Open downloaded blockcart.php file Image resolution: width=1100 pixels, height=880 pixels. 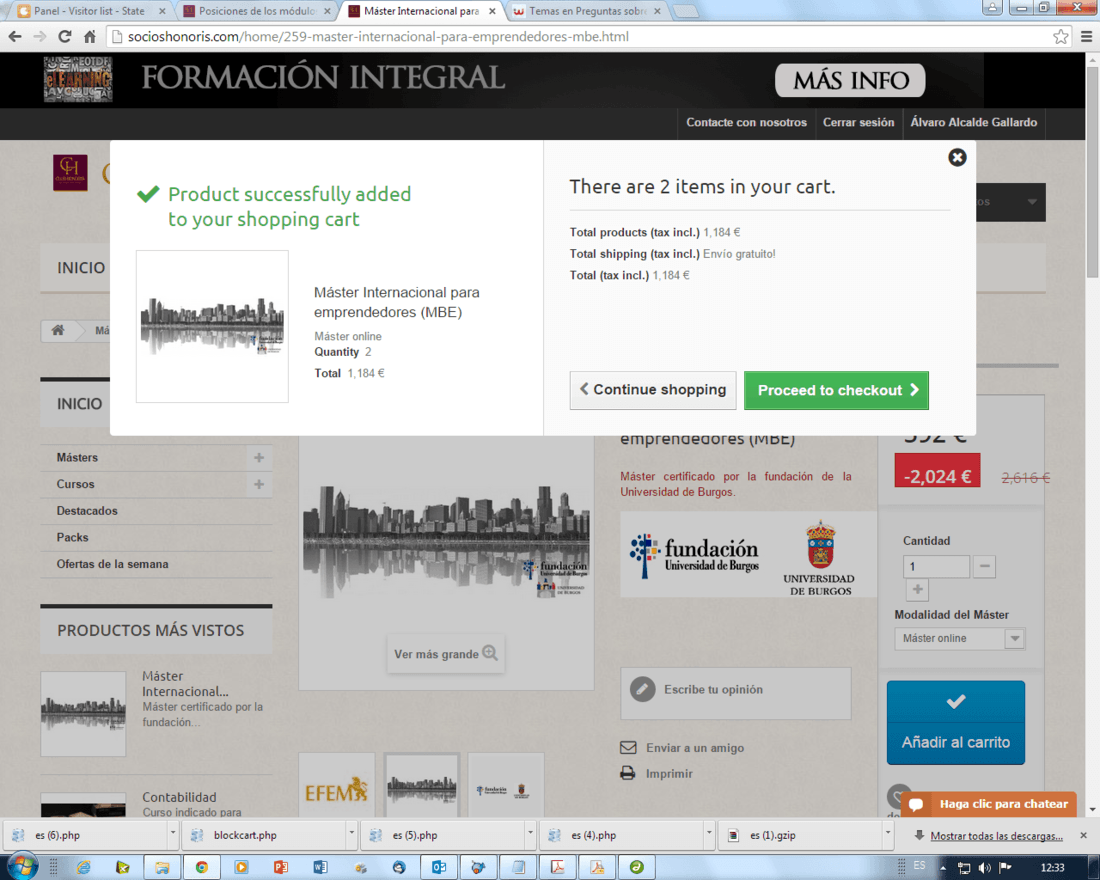pyautogui.click(x=264, y=835)
